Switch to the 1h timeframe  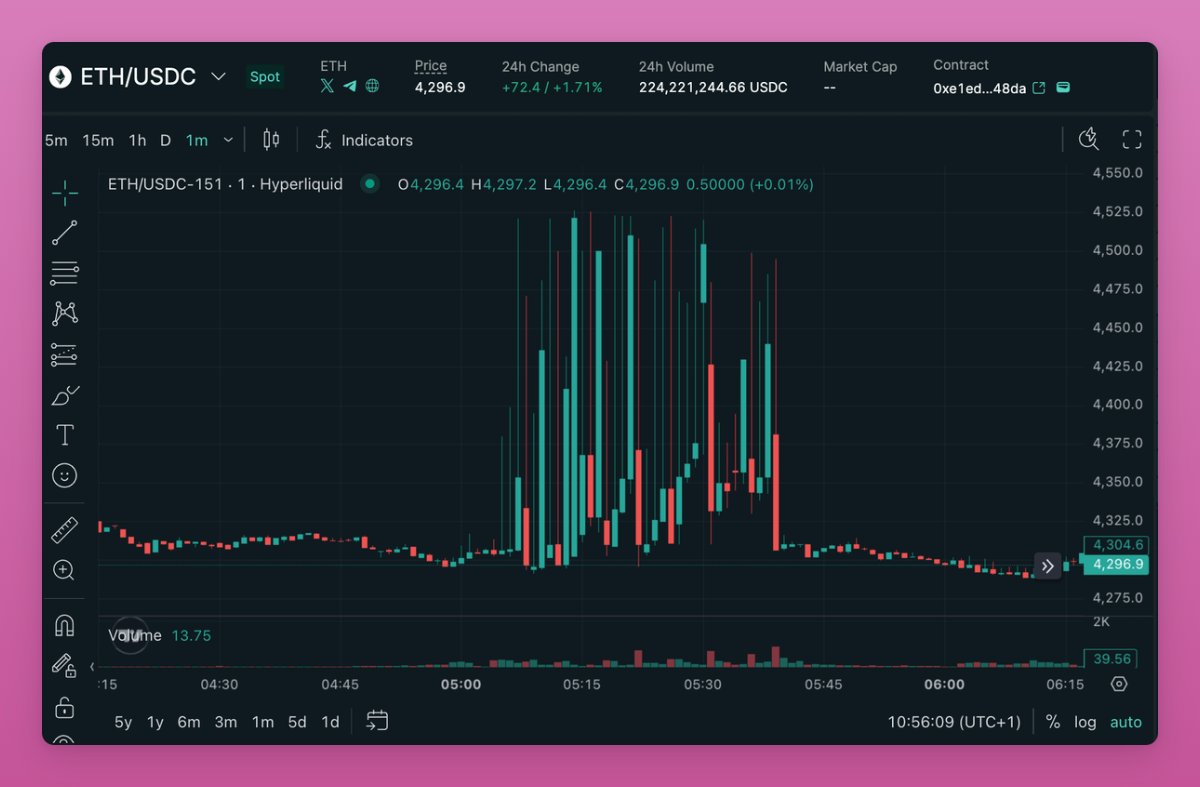tap(138, 140)
